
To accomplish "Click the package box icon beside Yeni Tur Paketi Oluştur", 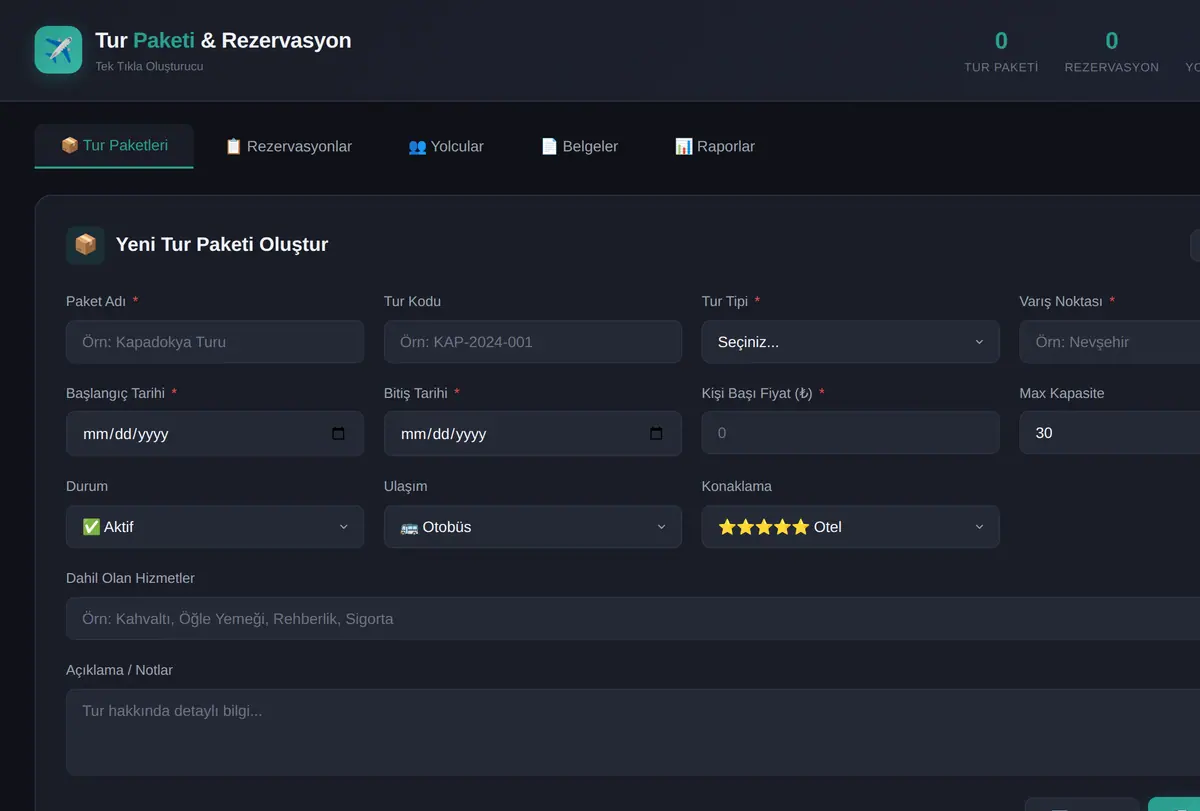I will (x=85, y=245).
